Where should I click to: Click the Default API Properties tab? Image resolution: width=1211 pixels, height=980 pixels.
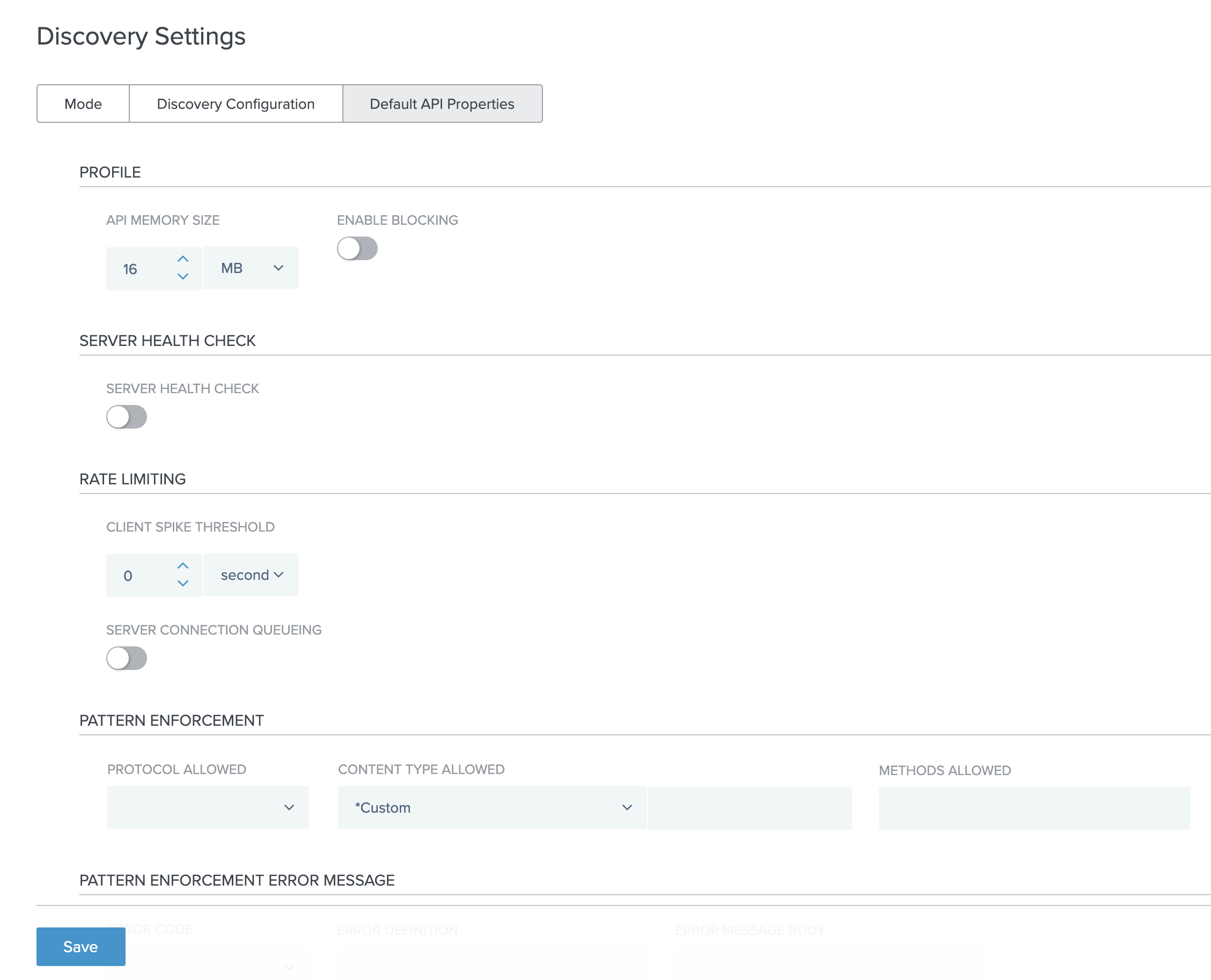(x=442, y=103)
